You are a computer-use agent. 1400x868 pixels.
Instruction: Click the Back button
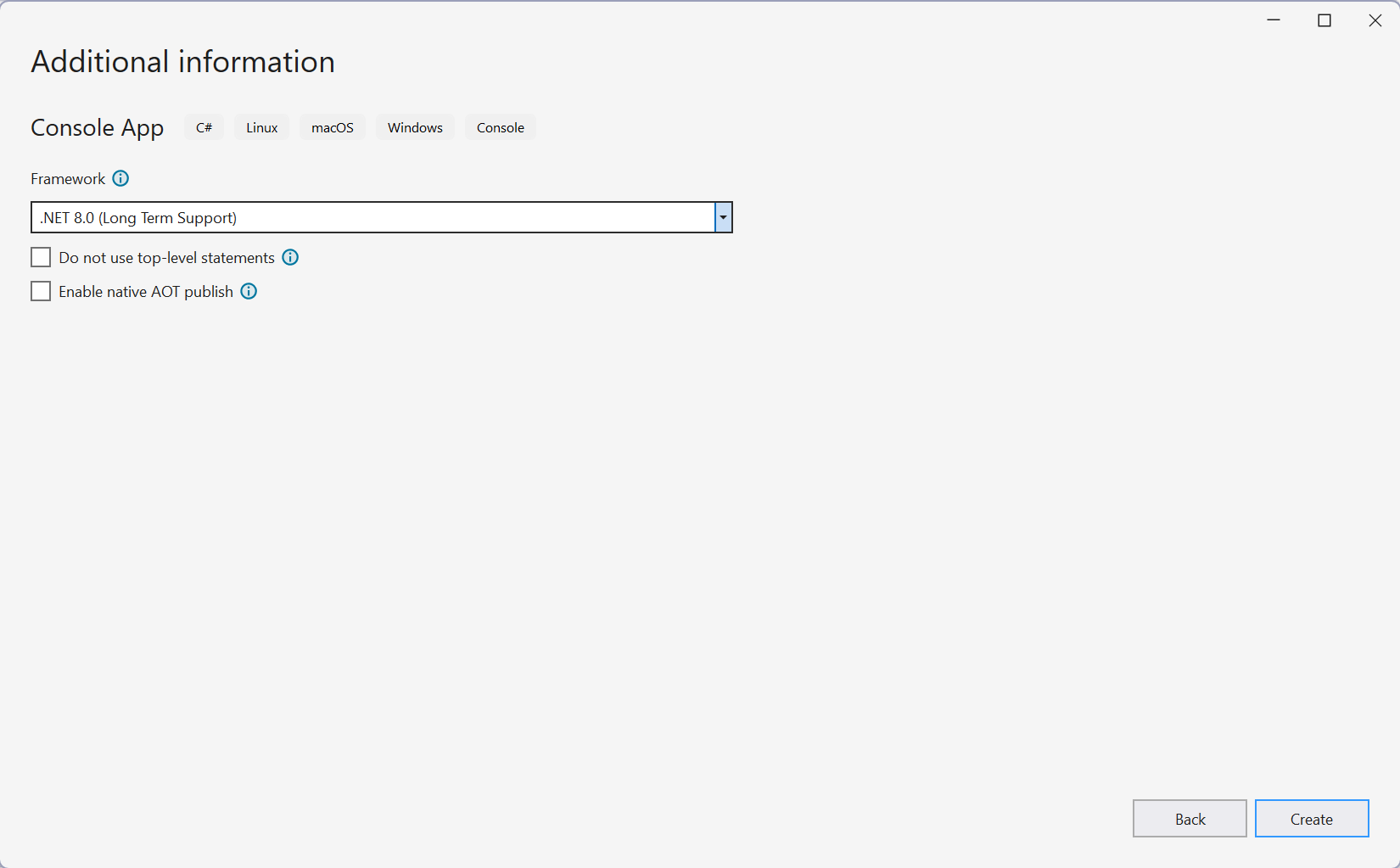coord(1190,818)
